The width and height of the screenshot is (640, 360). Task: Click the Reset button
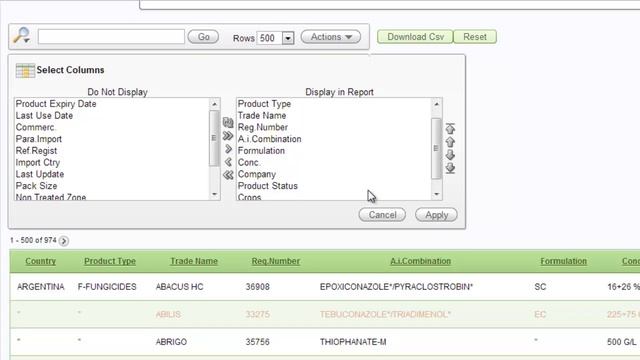[x=475, y=37]
